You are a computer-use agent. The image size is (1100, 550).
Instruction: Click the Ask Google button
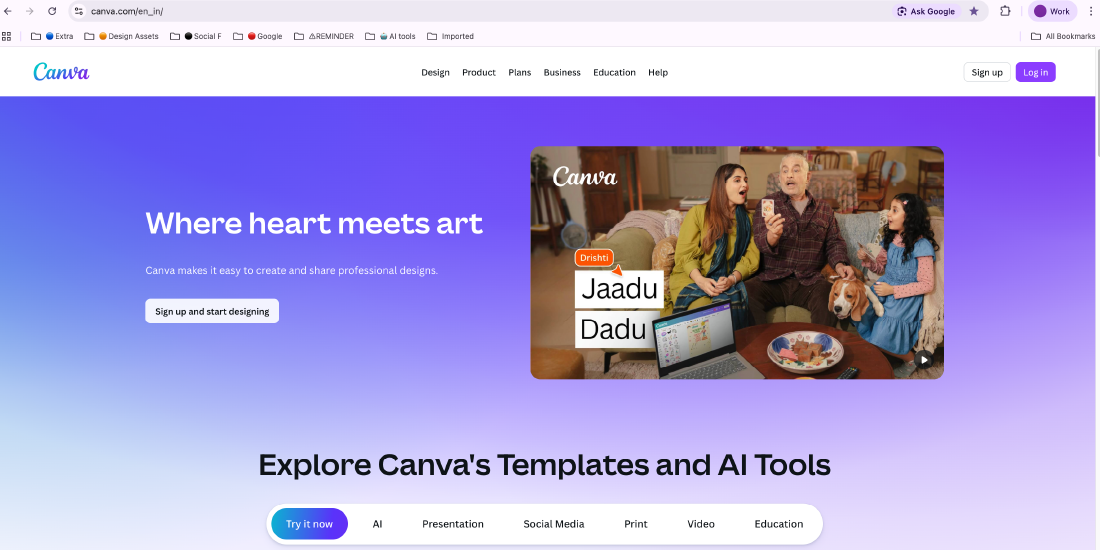[x=925, y=11]
